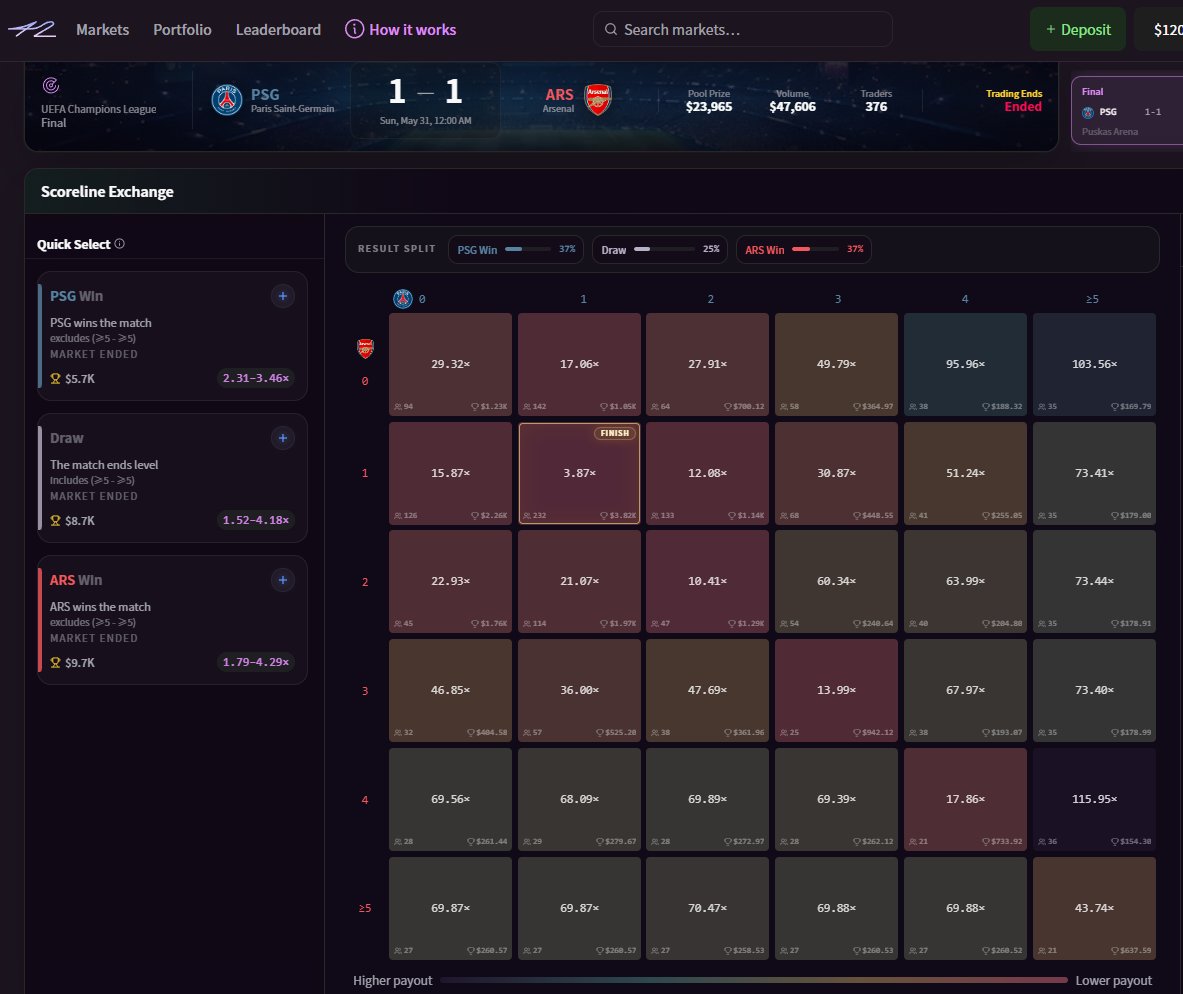Select the 13.99× scoreline cell
1183x994 pixels.
[837, 690]
